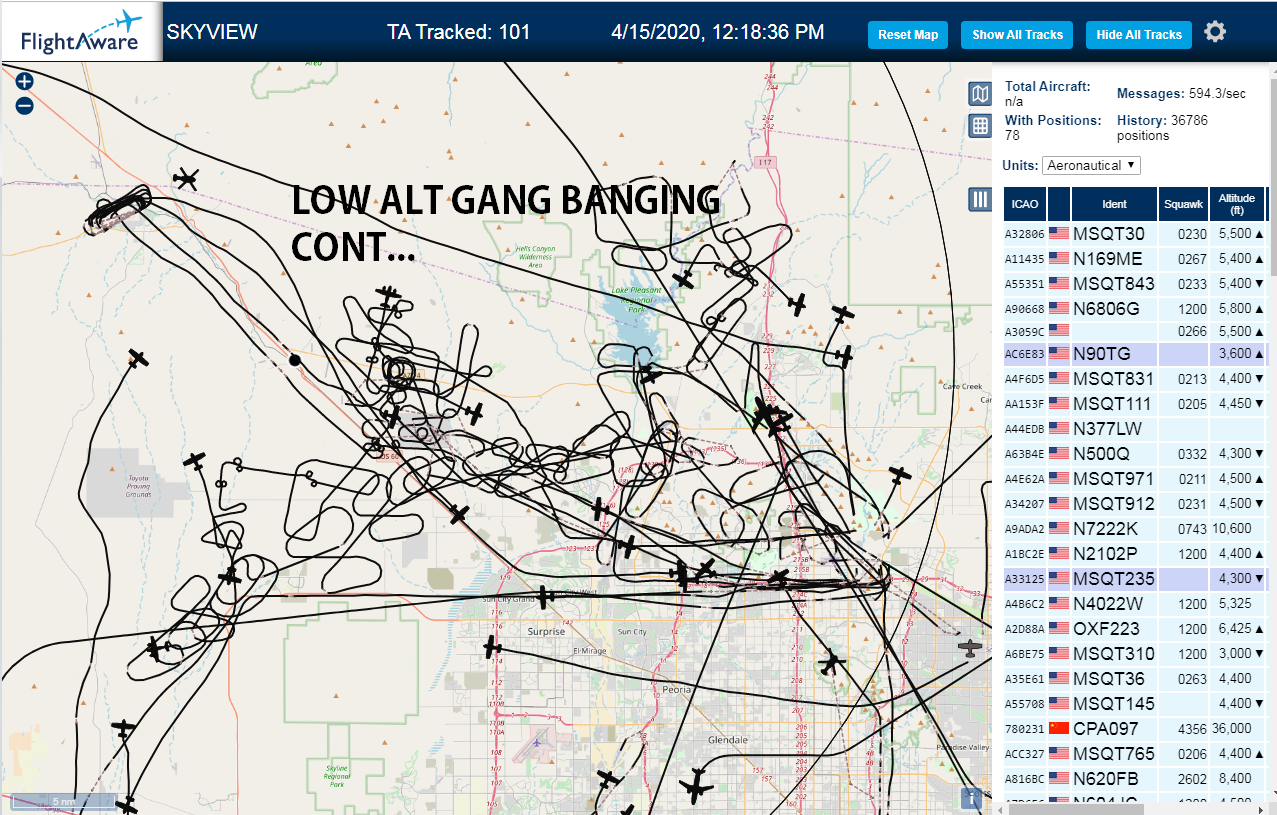Select MSQT765 aircraft row

pos(1136,753)
